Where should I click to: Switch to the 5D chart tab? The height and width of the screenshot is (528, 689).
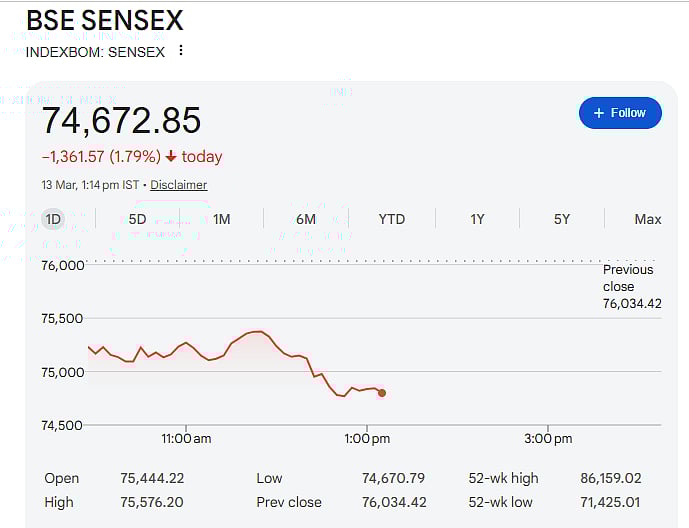coord(137,219)
